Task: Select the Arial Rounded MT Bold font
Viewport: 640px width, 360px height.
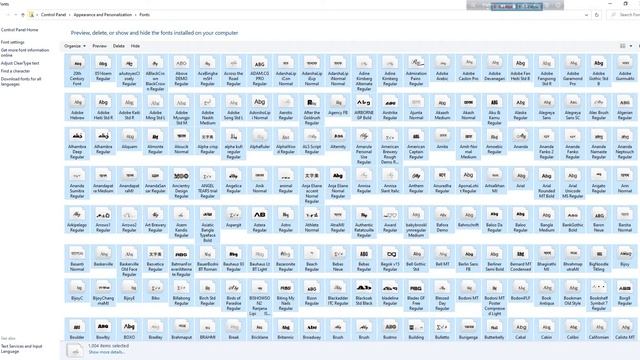Action: [x=547, y=183]
